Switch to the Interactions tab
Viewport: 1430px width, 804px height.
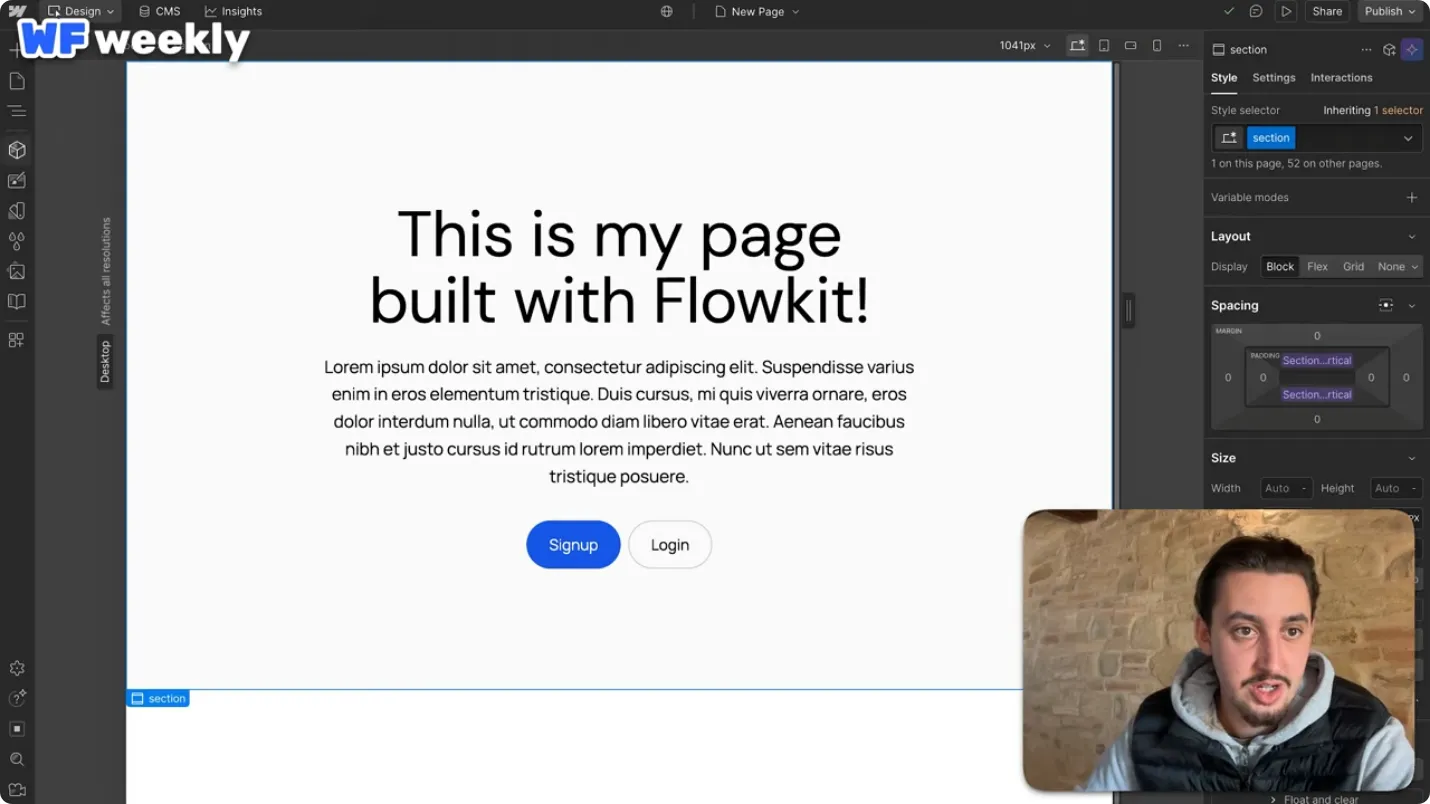[1341, 78]
